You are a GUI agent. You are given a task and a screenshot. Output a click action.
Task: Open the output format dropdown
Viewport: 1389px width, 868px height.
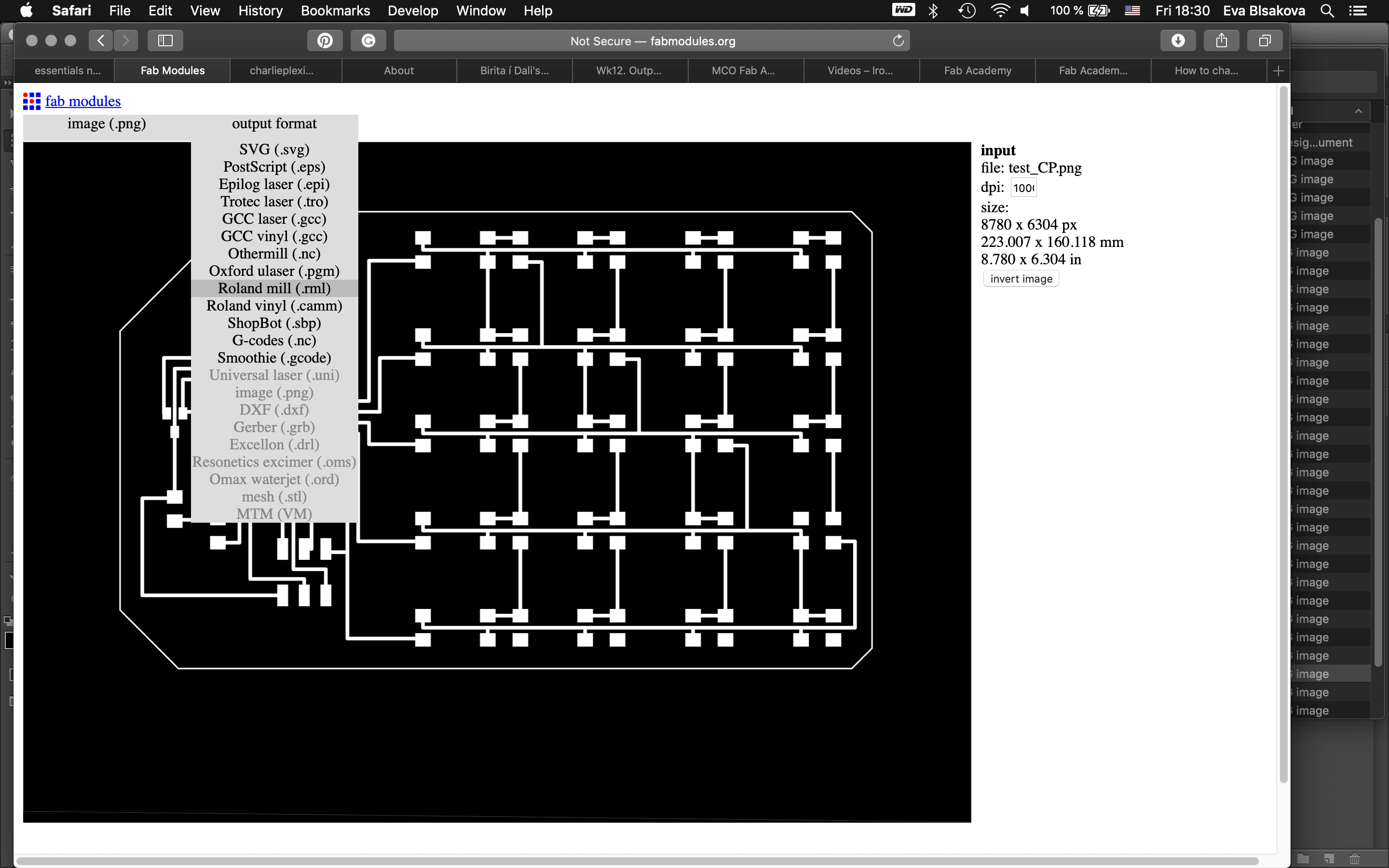(274, 123)
